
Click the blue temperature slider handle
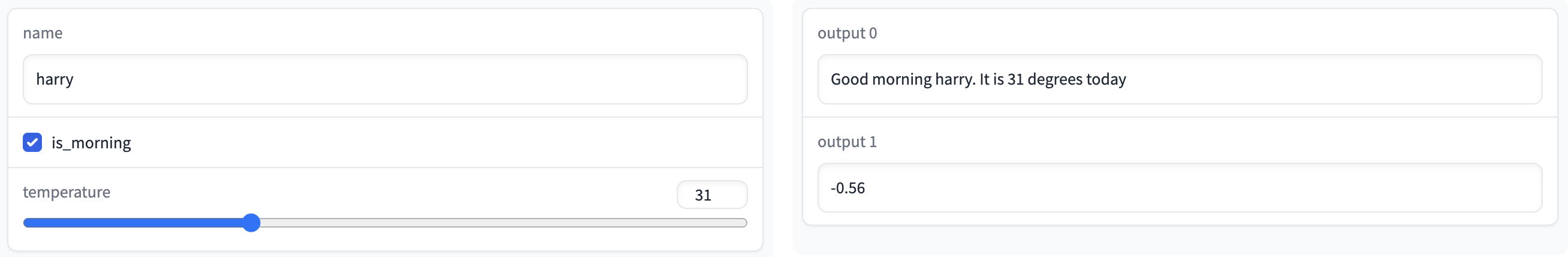(x=251, y=223)
